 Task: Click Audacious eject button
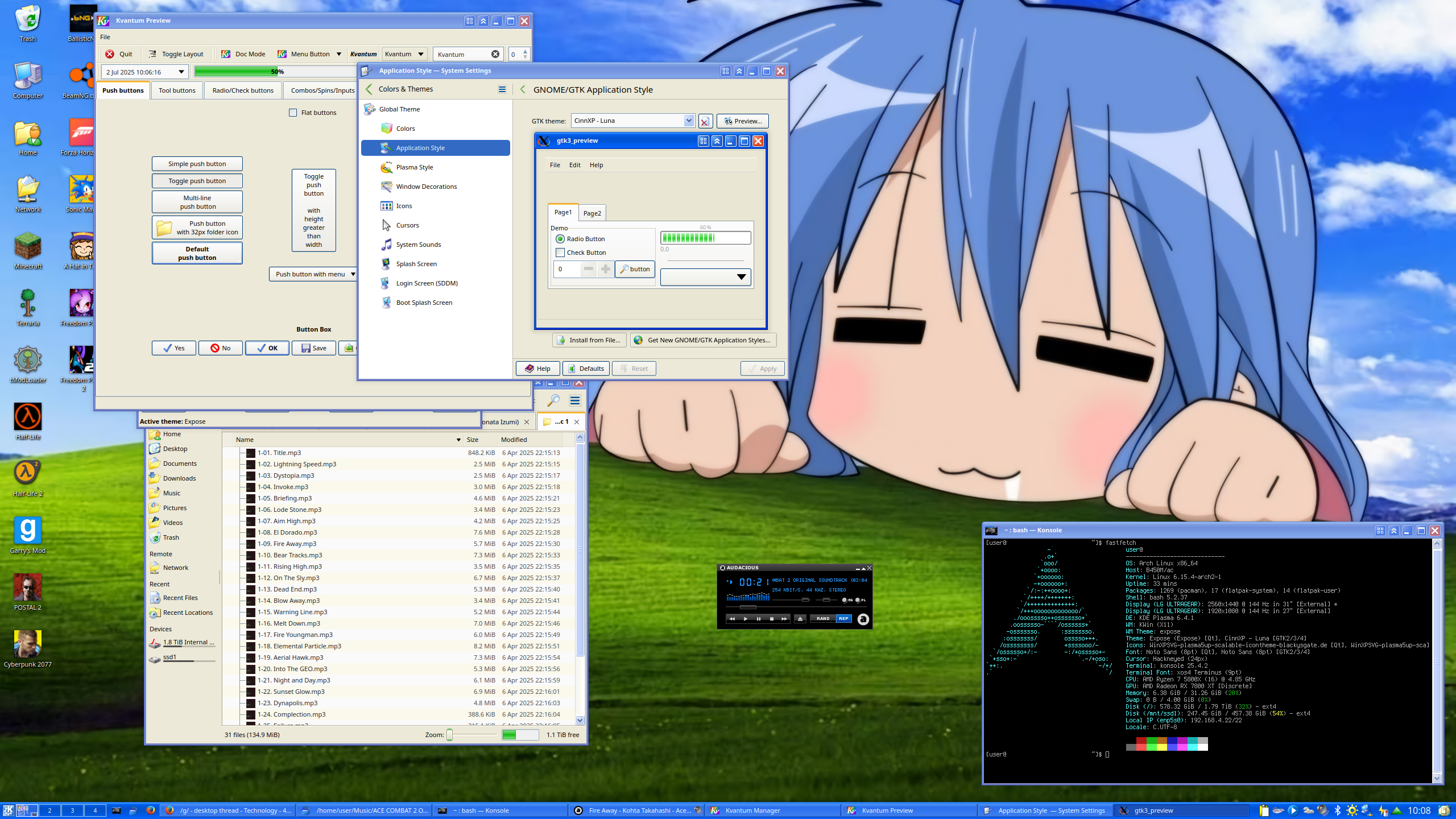(x=800, y=619)
